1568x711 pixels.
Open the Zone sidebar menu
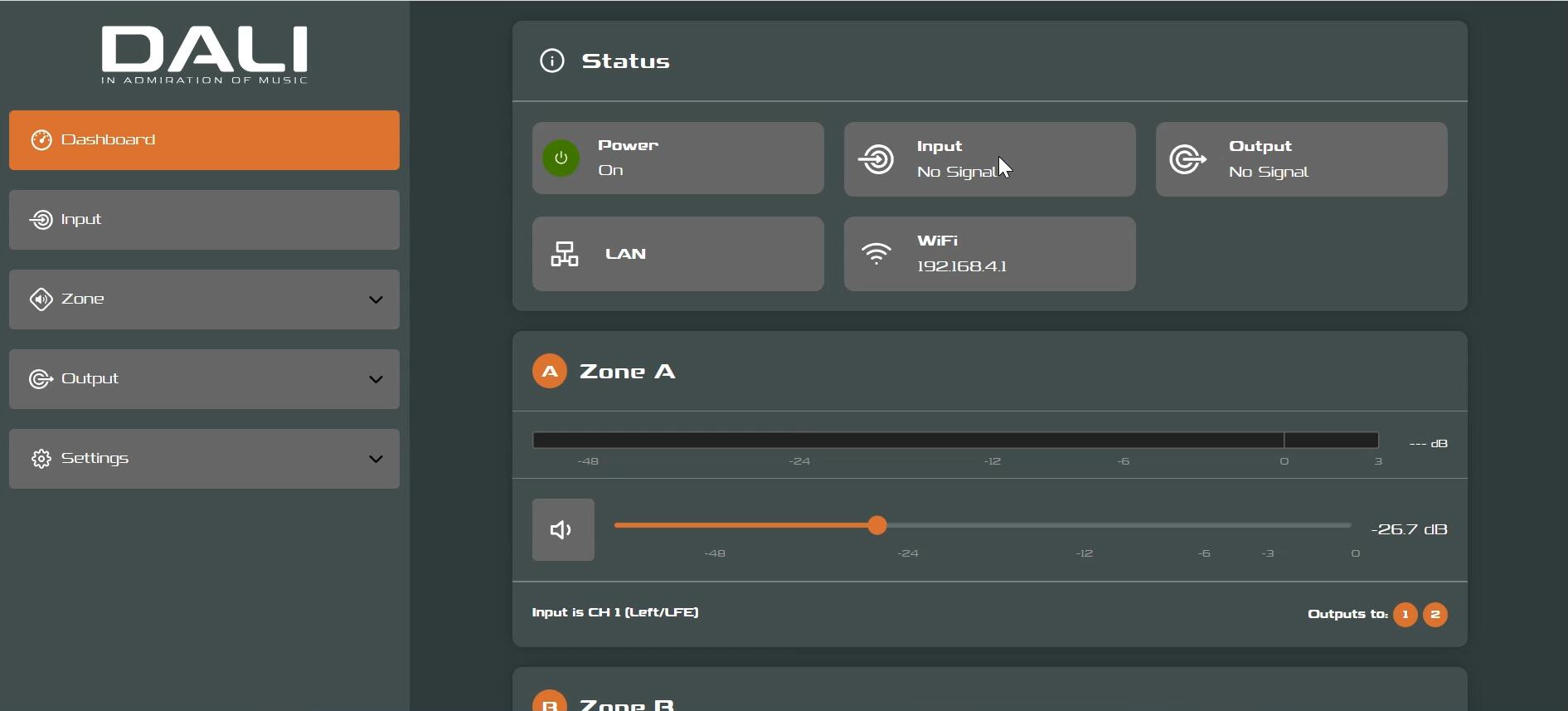[x=204, y=299]
